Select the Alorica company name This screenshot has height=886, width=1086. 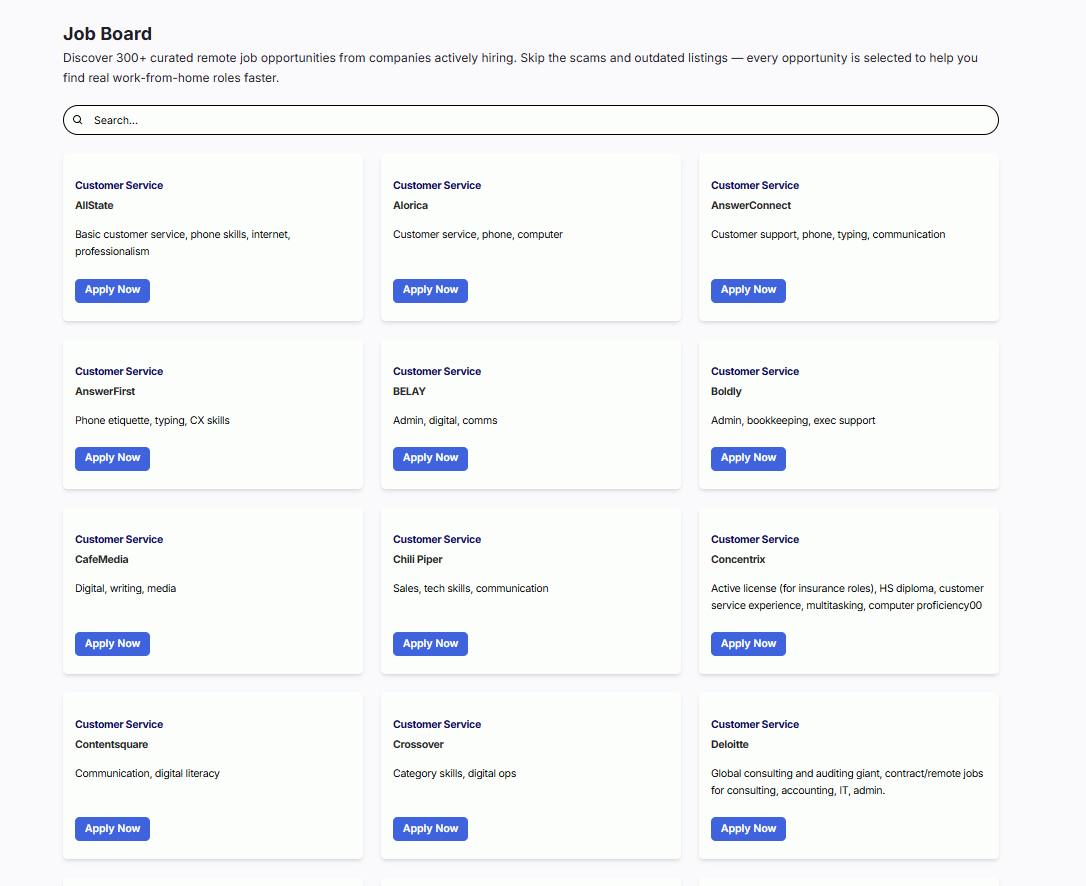pos(410,206)
